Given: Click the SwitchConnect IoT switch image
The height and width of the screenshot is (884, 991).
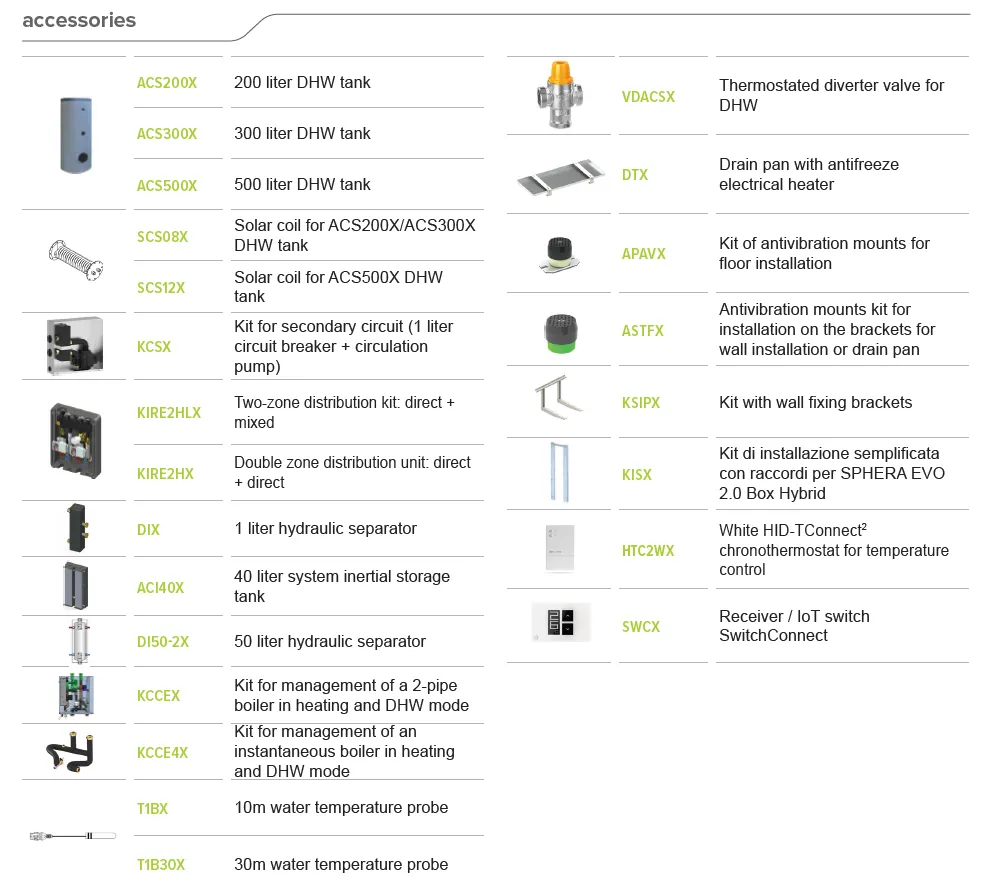Looking at the screenshot, I should point(560,624).
